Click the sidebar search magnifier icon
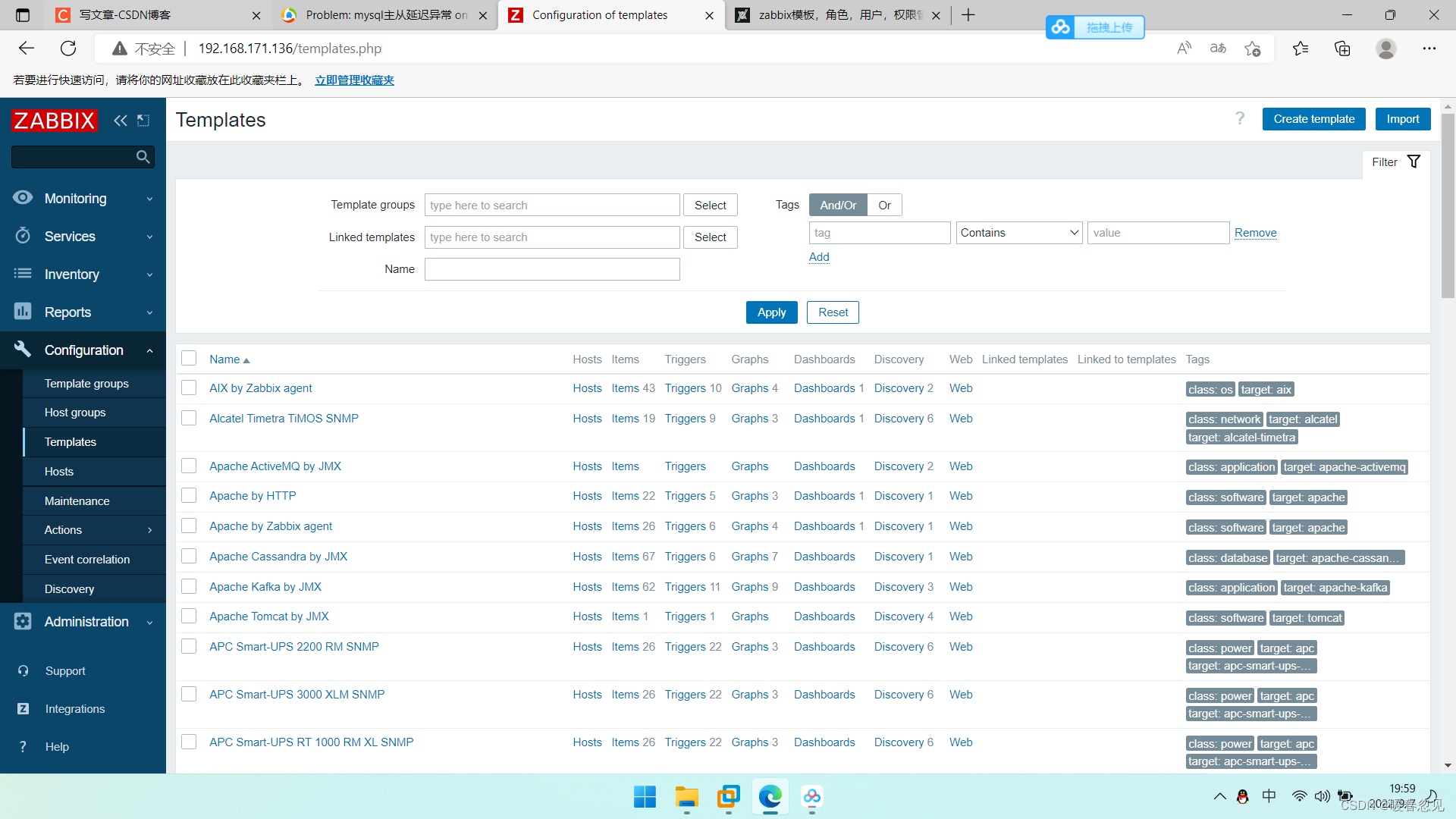The height and width of the screenshot is (819, 1456). 143,157
